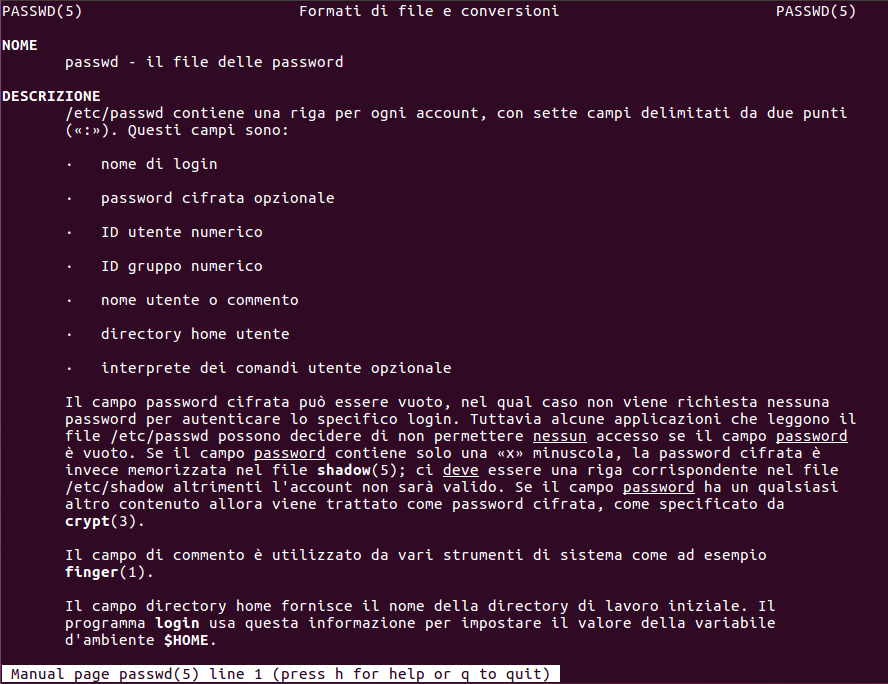This screenshot has height=684, width=888.
Task: Click the top-right PASSWD(5) header
Action: (816, 11)
